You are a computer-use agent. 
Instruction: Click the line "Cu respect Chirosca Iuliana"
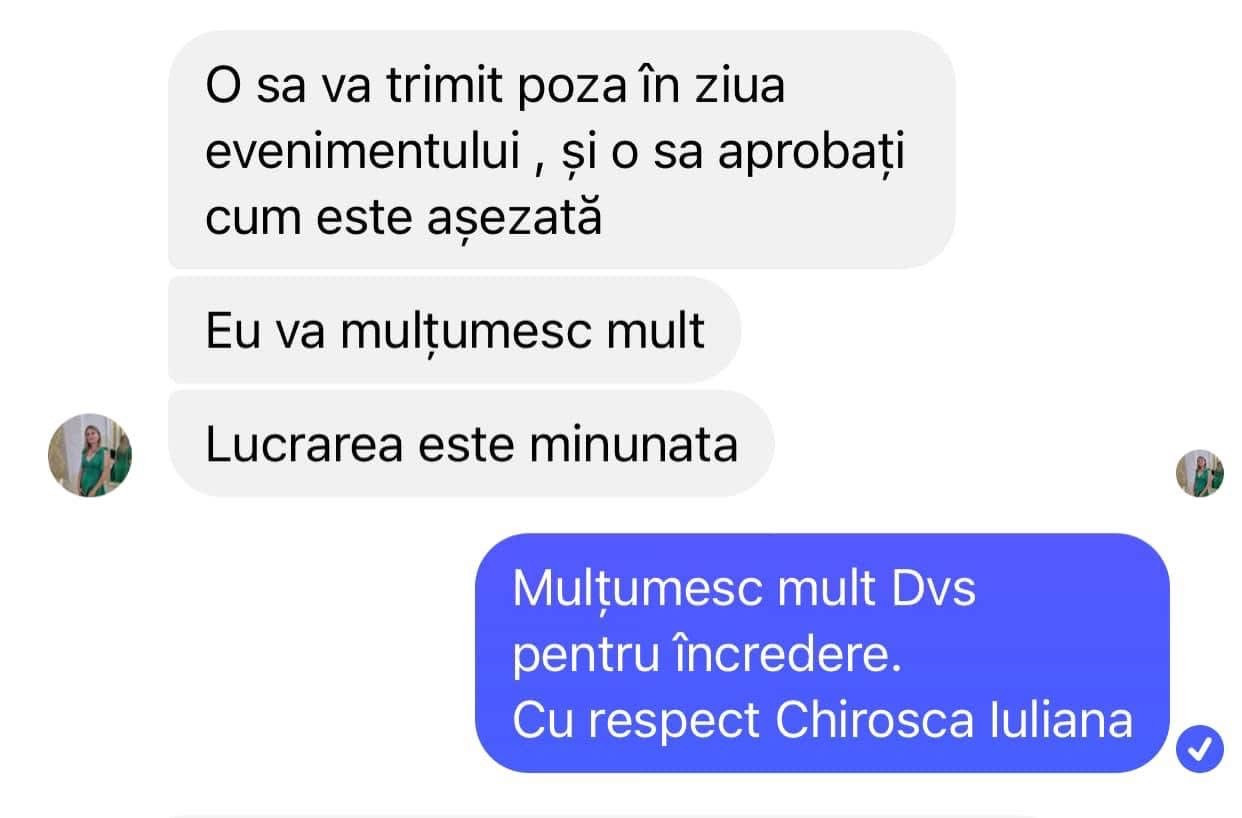click(x=822, y=721)
